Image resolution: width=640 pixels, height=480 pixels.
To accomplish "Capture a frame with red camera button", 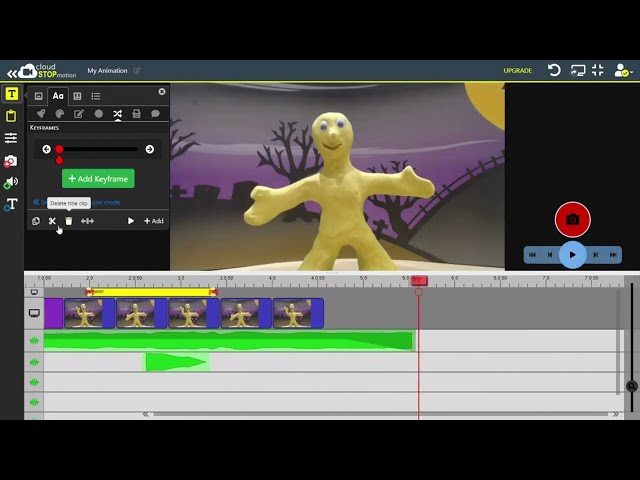I will 572,220.
